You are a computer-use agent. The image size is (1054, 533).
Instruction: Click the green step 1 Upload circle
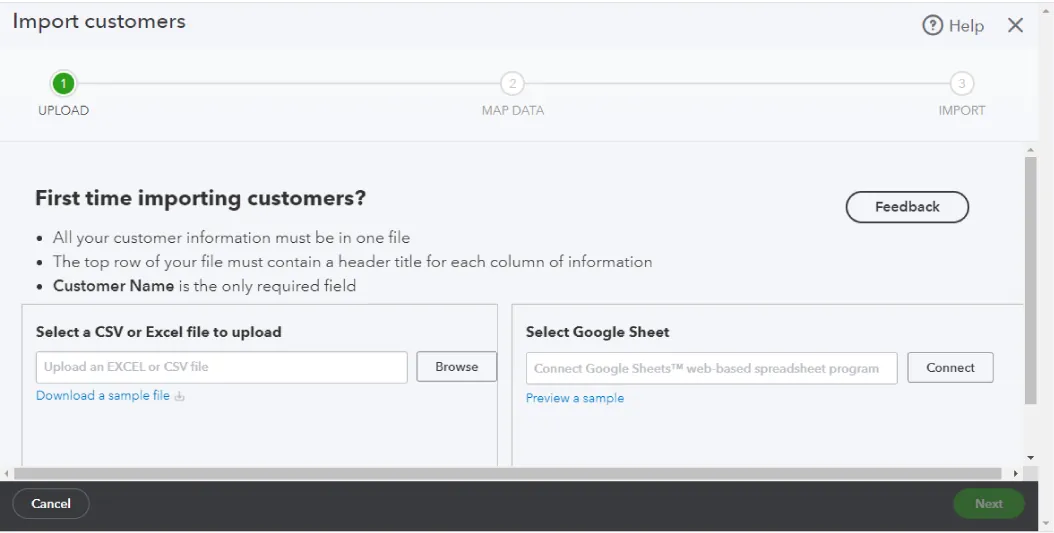[63, 84]
